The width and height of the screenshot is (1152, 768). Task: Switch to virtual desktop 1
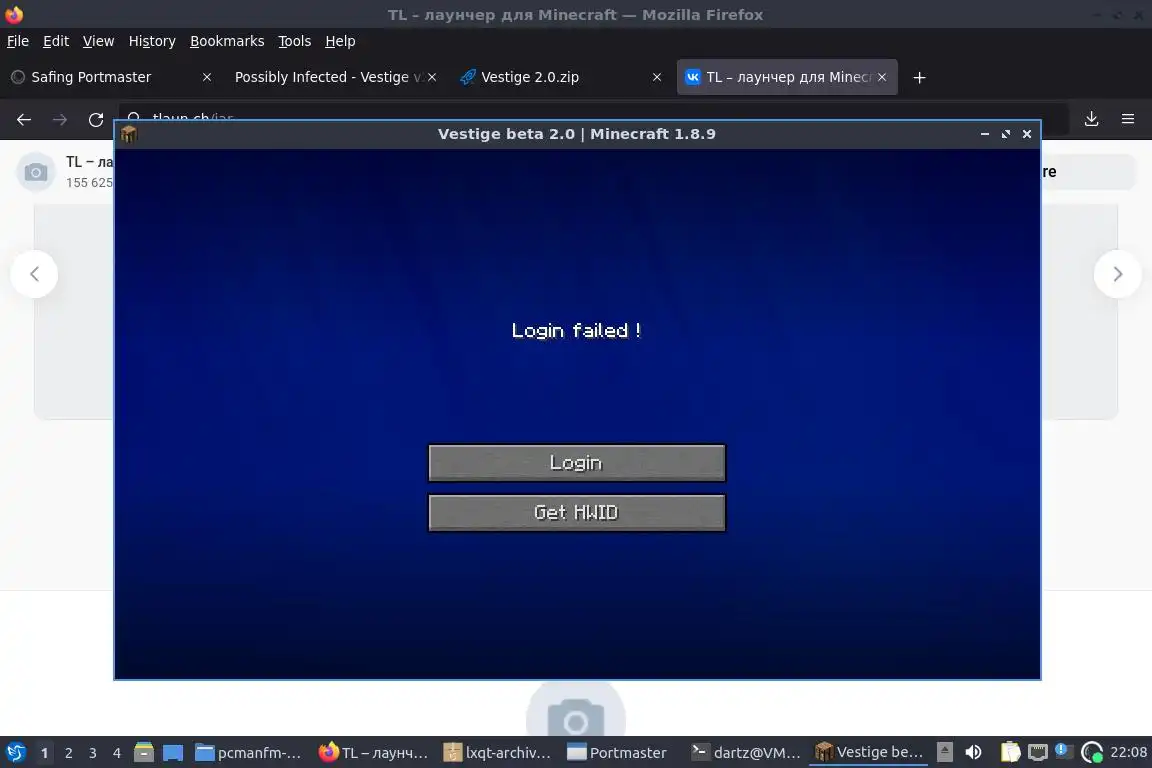(x=45, y=753)
